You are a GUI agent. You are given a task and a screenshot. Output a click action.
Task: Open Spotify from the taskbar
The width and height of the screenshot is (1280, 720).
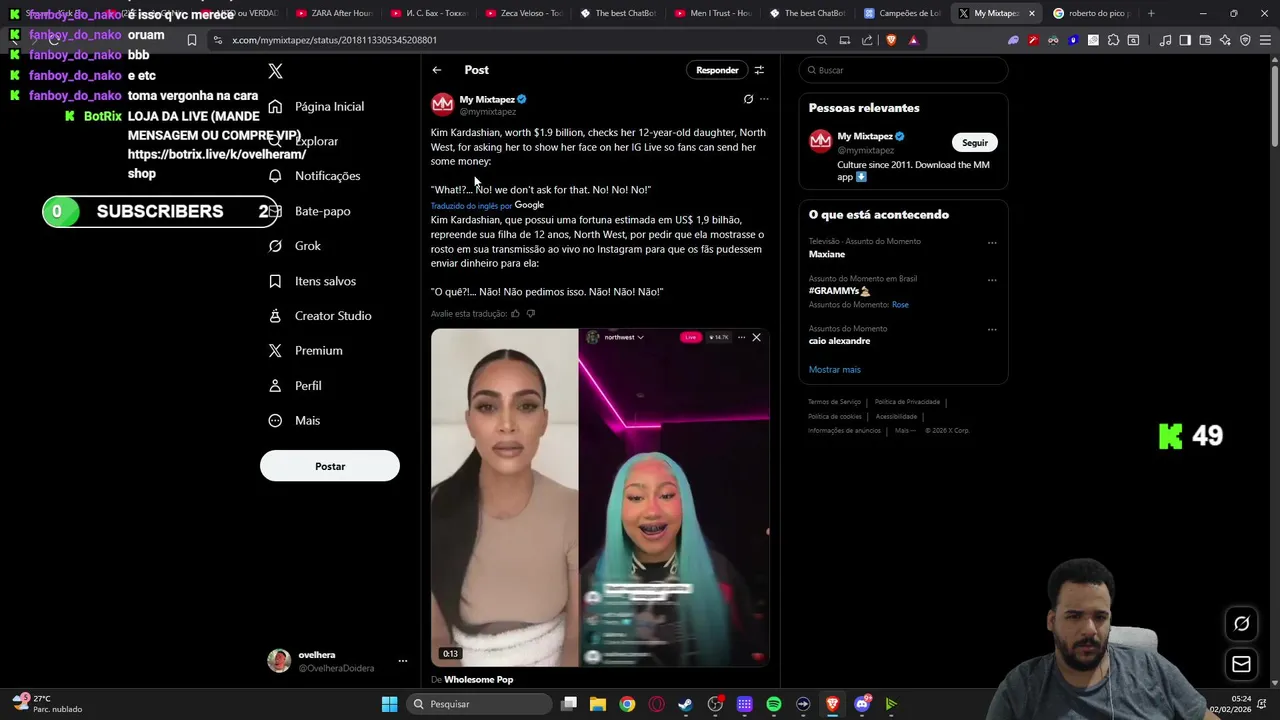coord(774,704)
